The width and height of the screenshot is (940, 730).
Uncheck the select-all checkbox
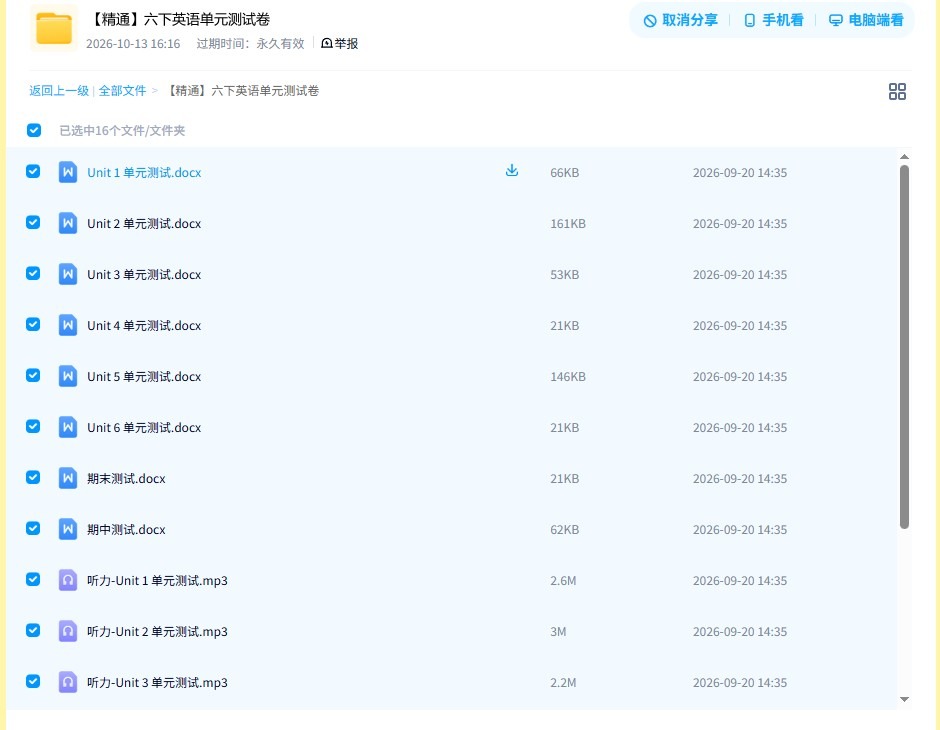click(34, 130)
